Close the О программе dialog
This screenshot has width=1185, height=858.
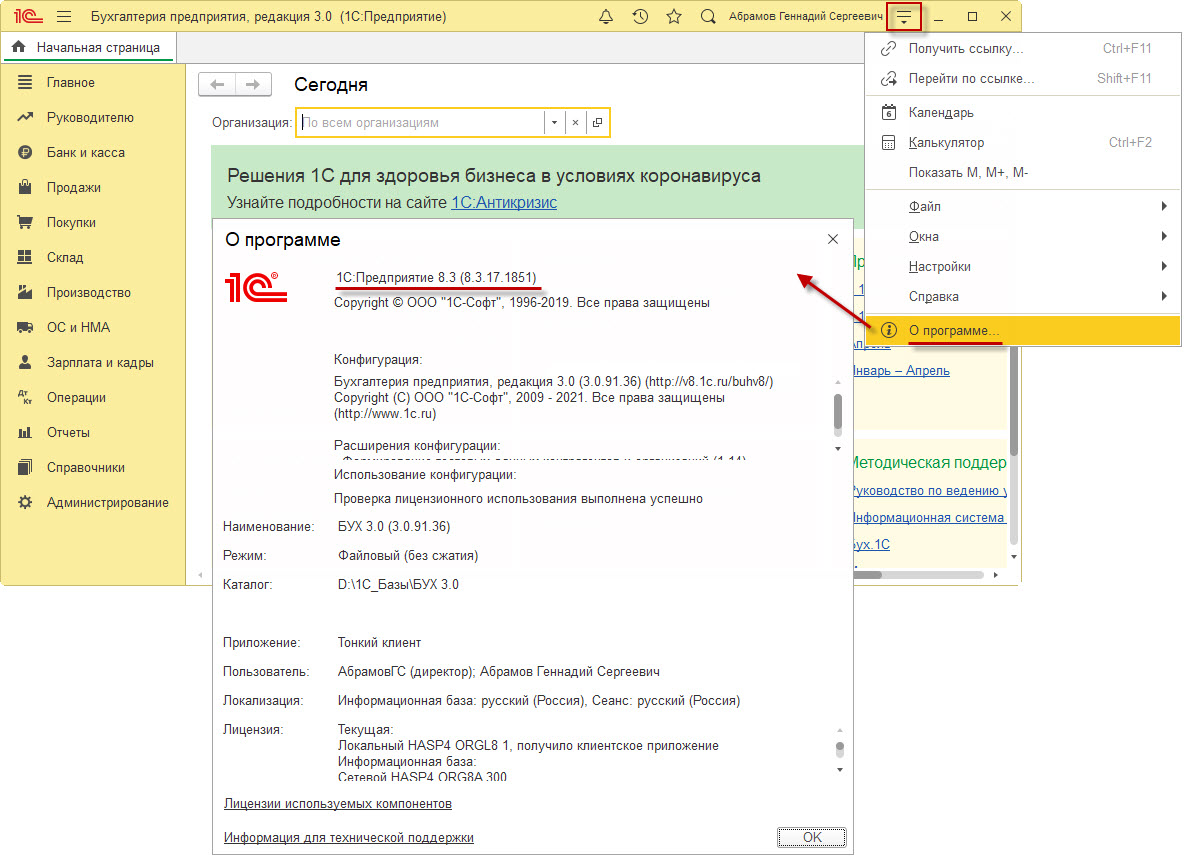(x=833, y=239)
